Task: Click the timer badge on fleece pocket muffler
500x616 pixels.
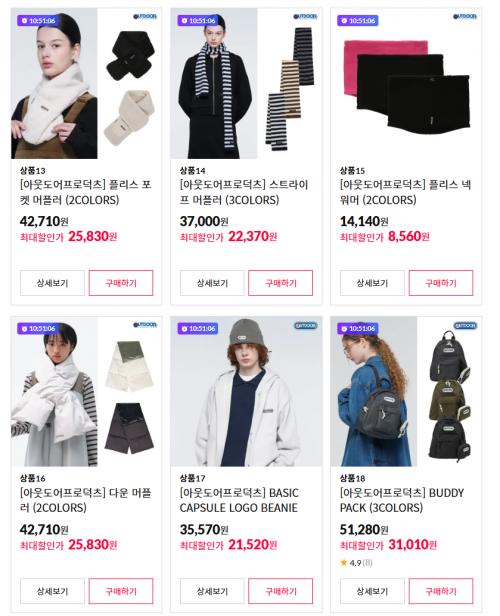Action: [x=38, y=20]
